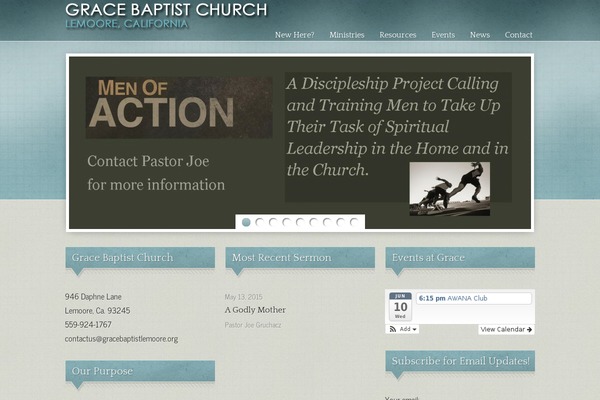
Task: Select the third slider pagination dot
Action: tap(273, 222)
